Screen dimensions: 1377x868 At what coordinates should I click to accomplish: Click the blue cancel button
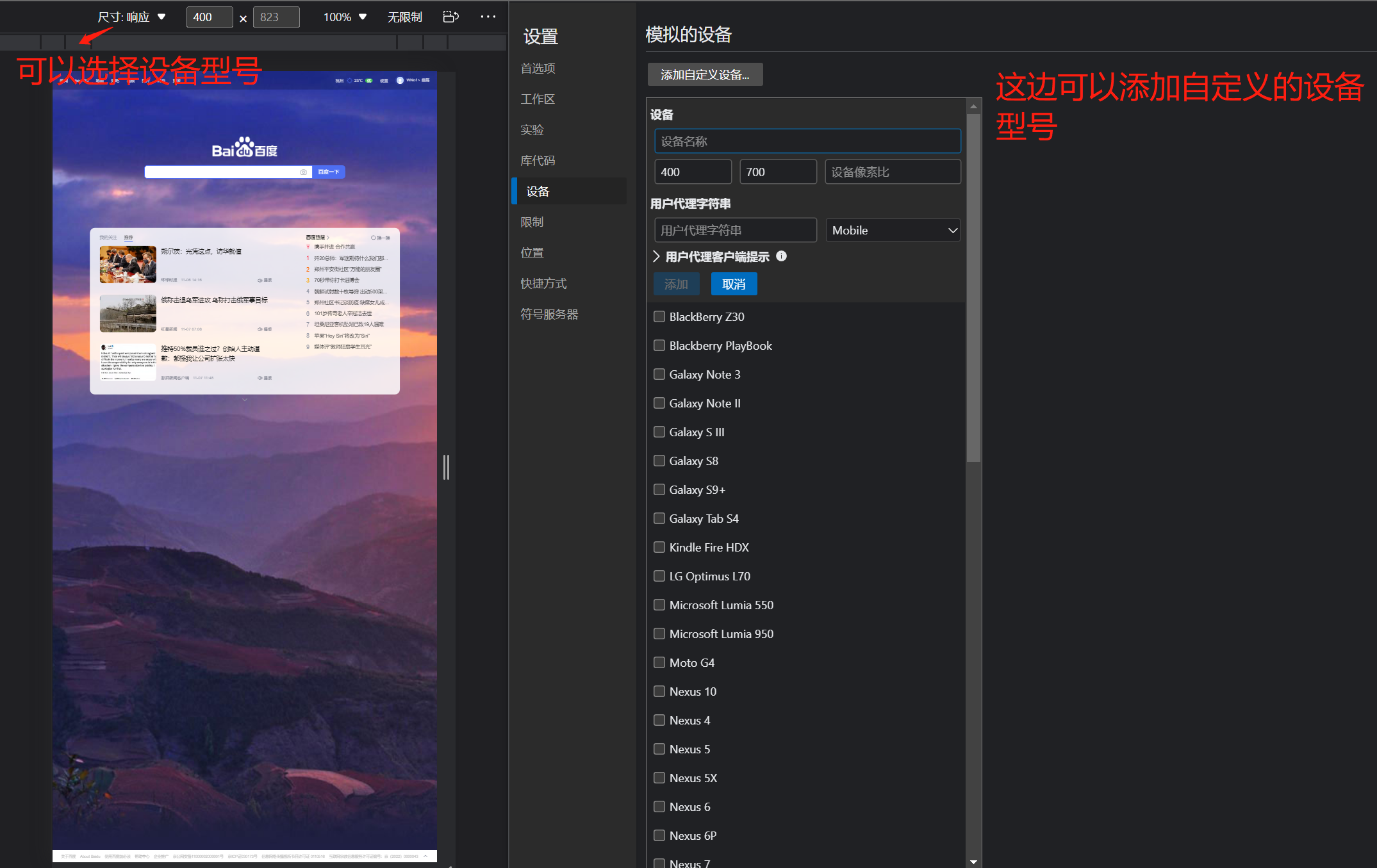734,284
